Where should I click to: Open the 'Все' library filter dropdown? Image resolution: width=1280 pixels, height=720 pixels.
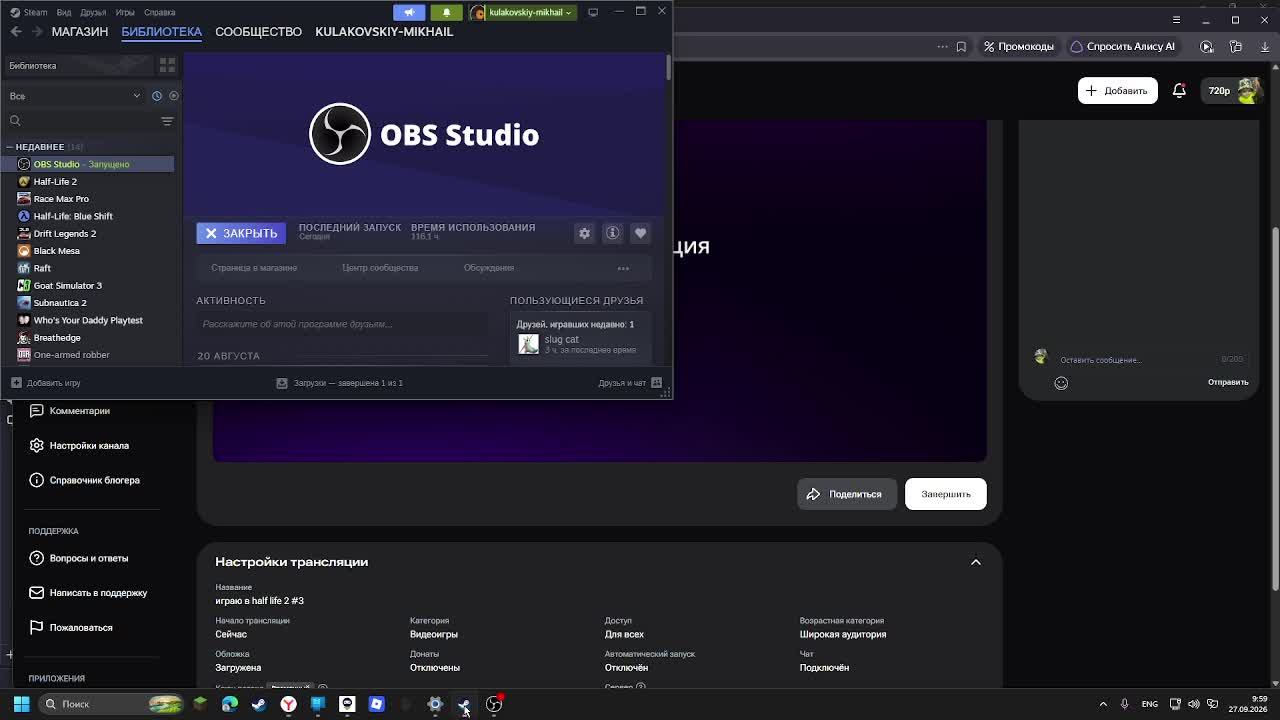(x=75, y=96)
